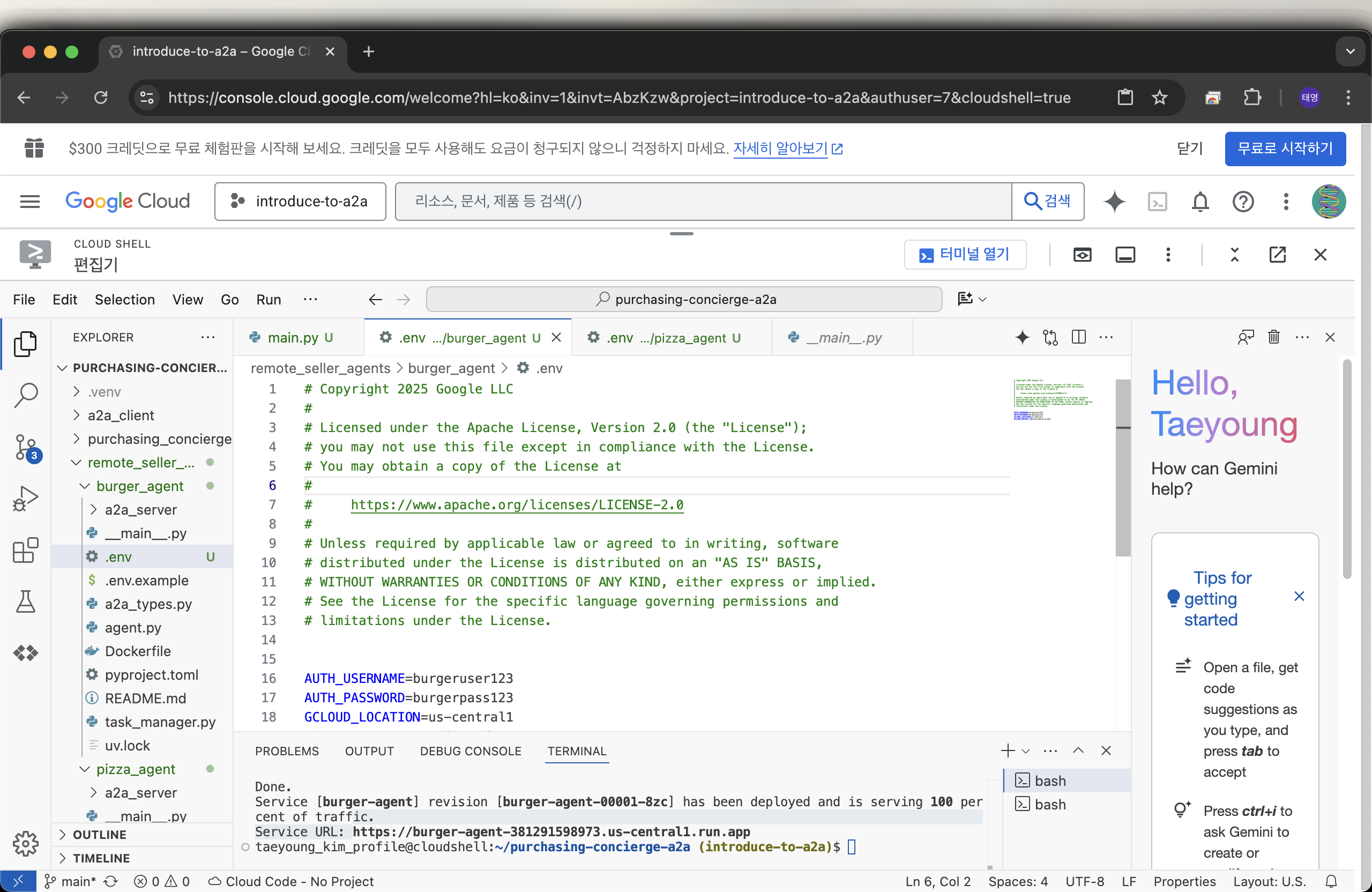Bookmark this page with star icon

[1159, 98]
